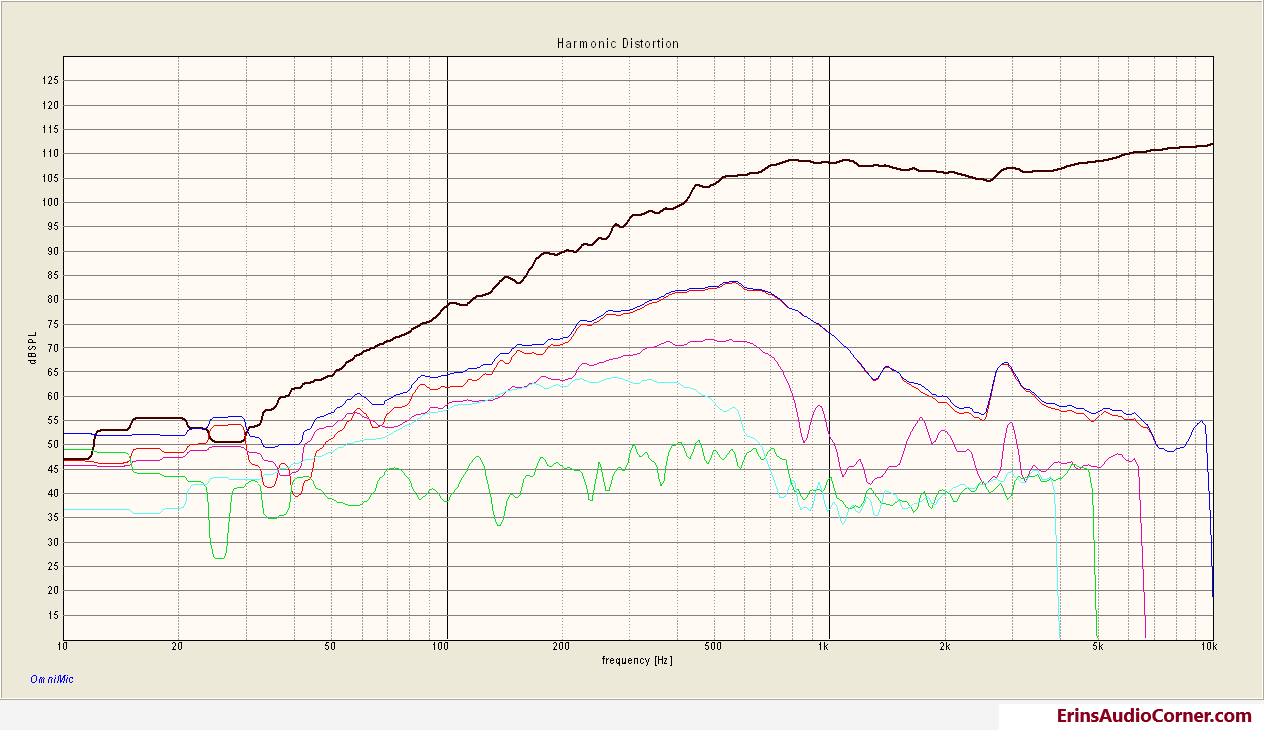
Task: Click the 115 value on the dB axis
Action: click(x=52, y=129)
